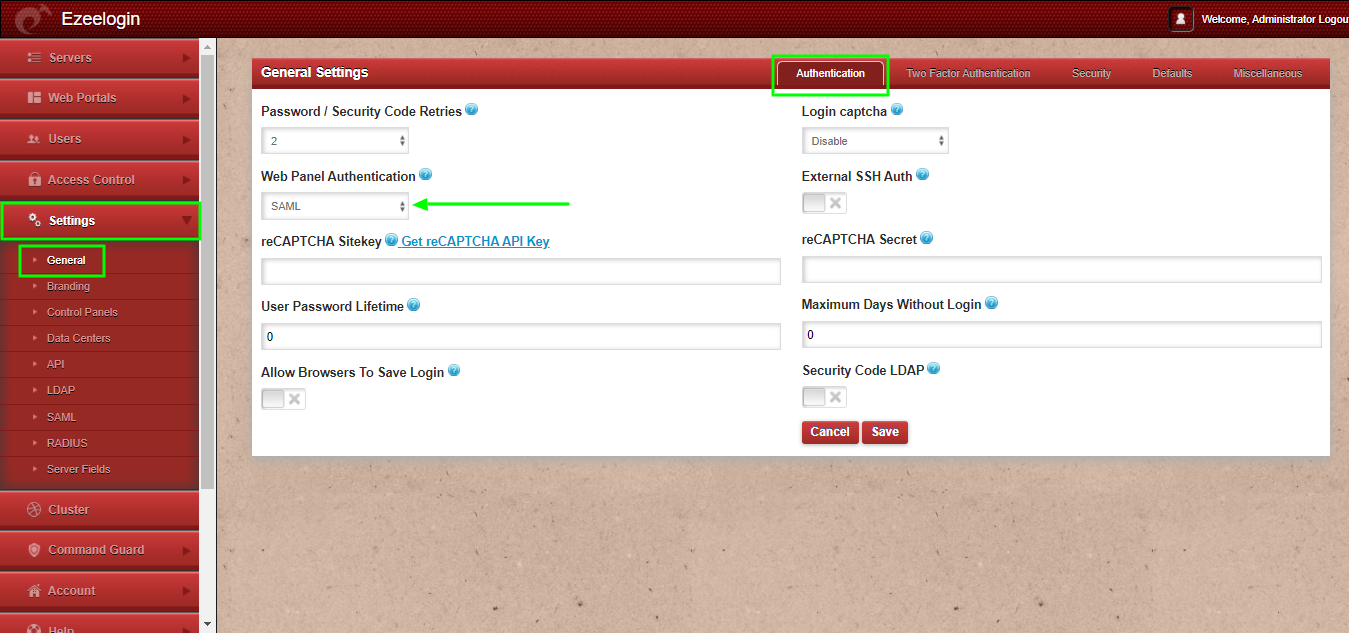Toggle the External SSH Auth switch
The image size is (1349, 633).
824,203
